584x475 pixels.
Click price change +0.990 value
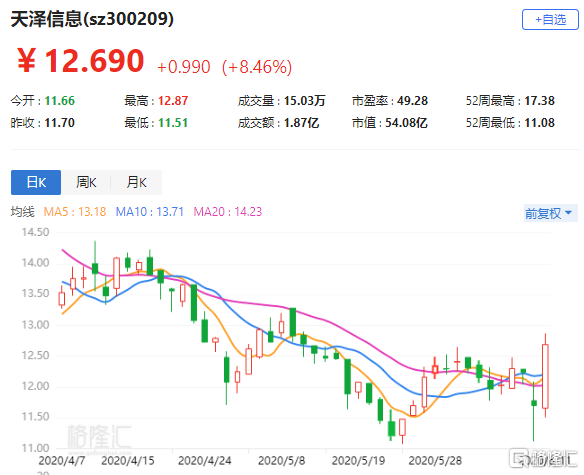(184, 67)
